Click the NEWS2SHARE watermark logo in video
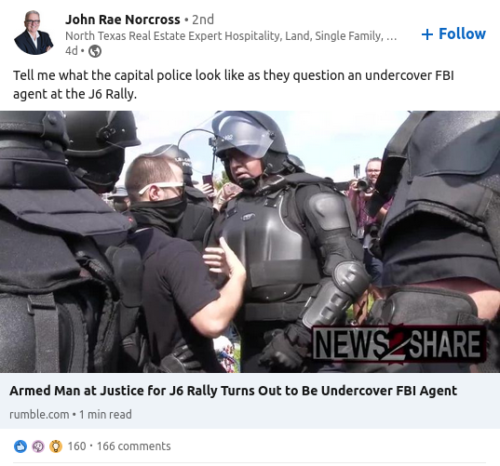 click(398, 344)
